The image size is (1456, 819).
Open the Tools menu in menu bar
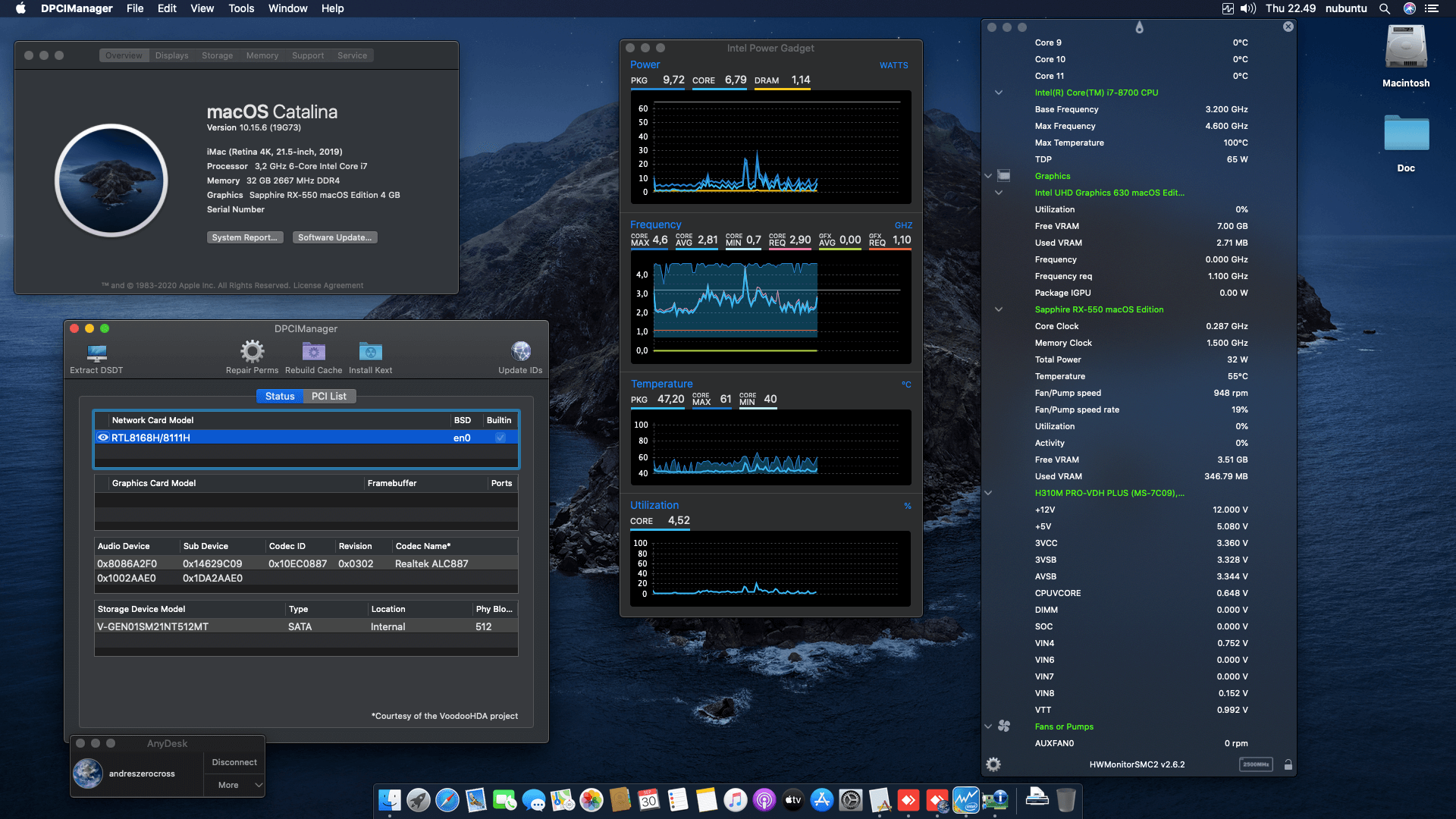pyautogui.click(x=241, y=8)
